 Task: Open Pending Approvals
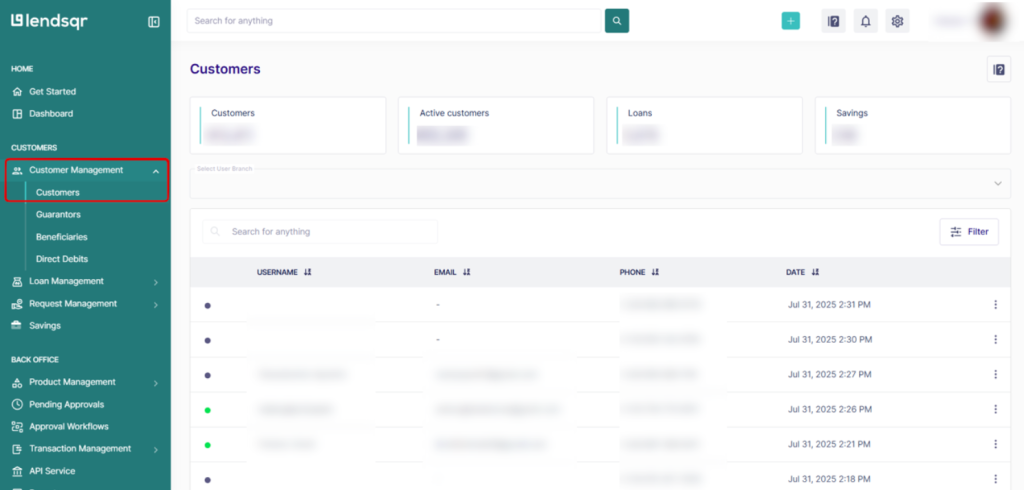pyautogui.click(x=67, y=404)
